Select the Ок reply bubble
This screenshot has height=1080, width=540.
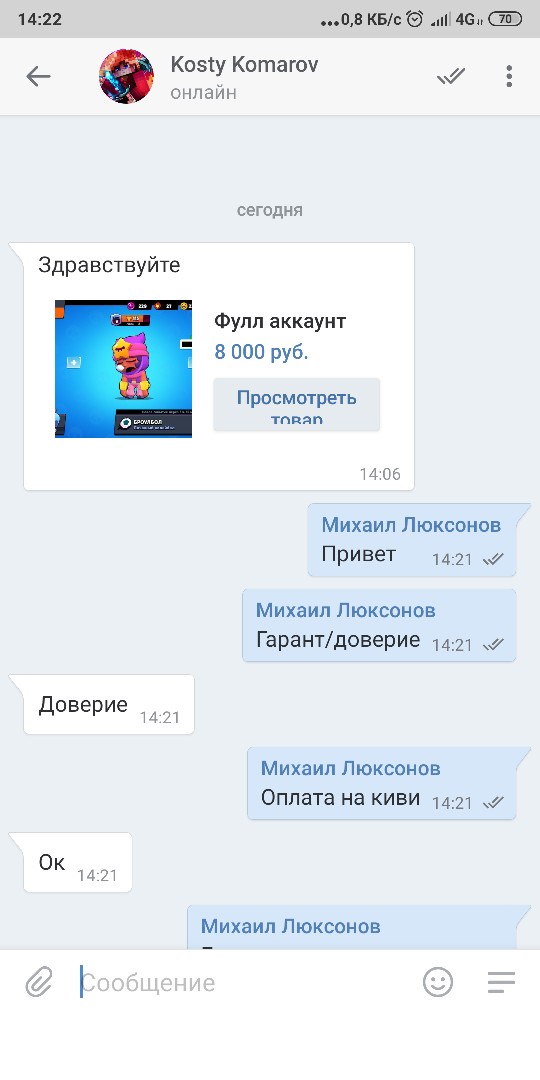point(78,862)
